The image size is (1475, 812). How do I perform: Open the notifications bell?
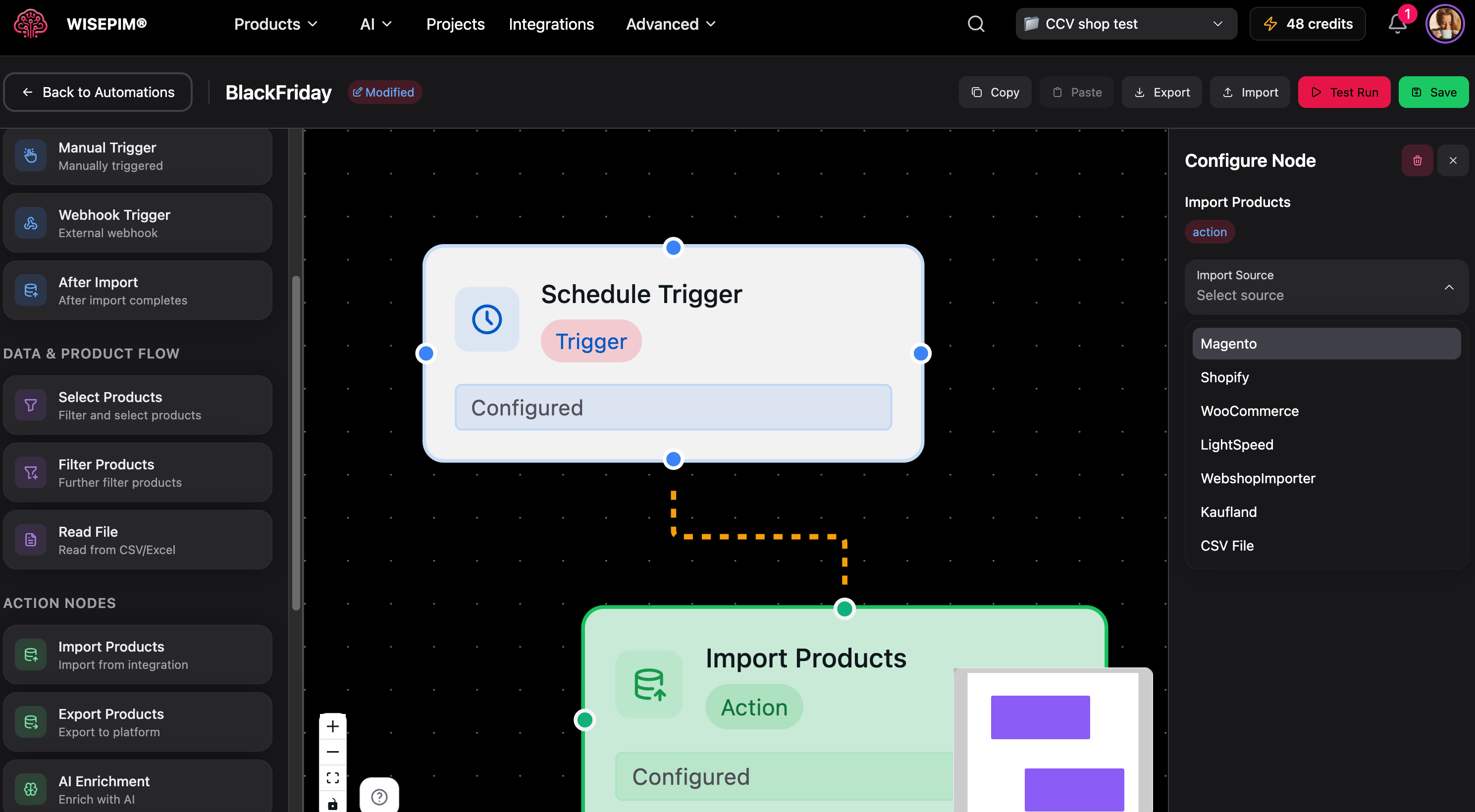point(1397,24)
